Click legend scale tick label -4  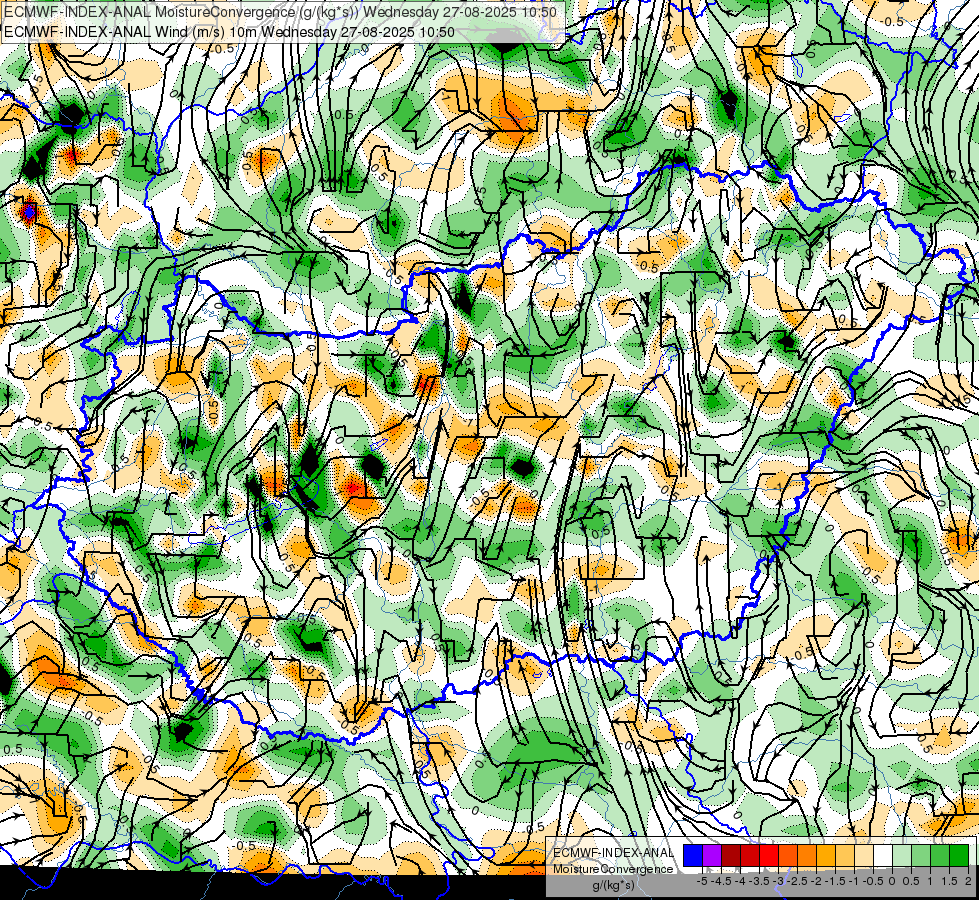pyautogui.click(x=740, y=881)
